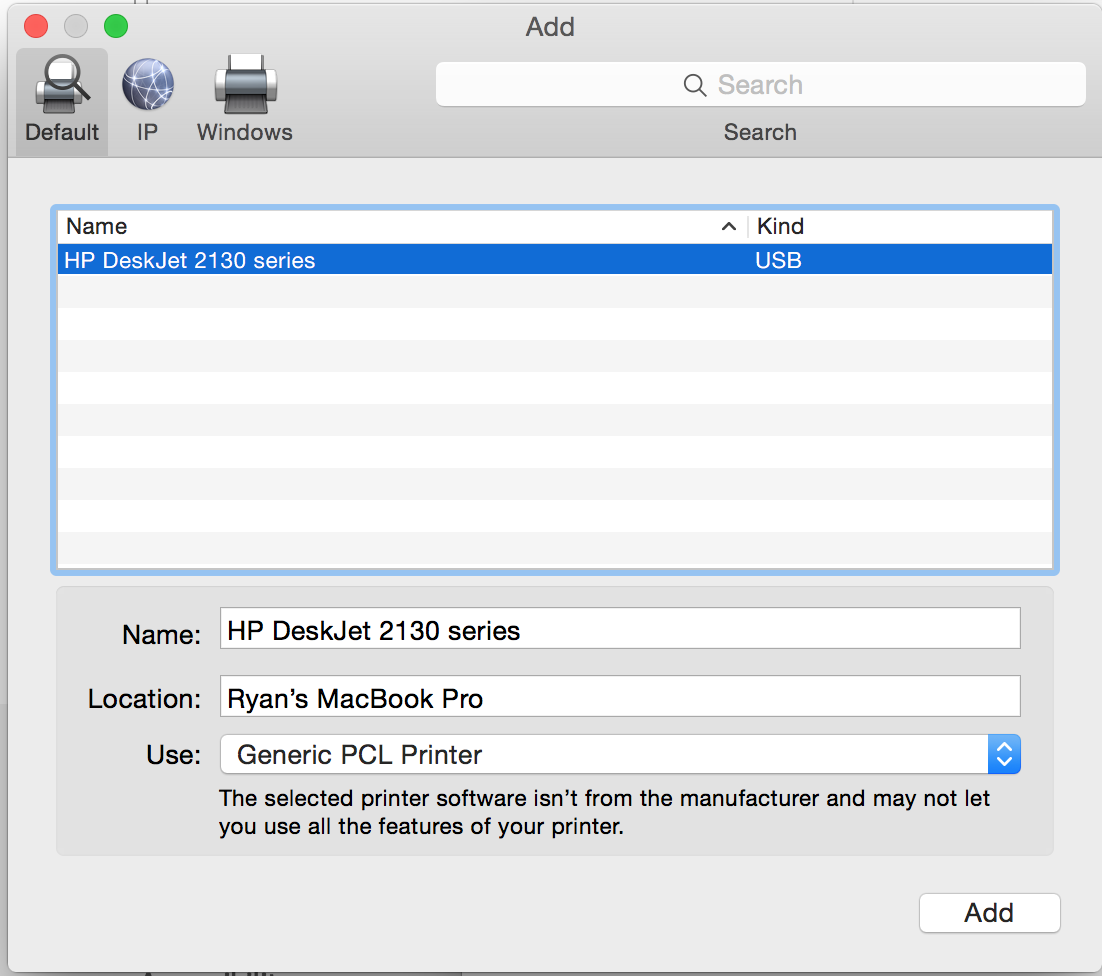This screenshot has height=976, width=1102.
Task: Select HP DeskJet 2130 series row
Action: pyautogui.click(x=555, y=259)
